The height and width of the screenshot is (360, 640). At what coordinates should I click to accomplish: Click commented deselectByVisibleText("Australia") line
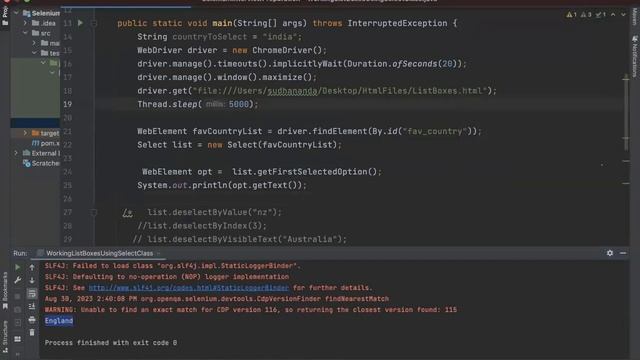coord(240,239)
